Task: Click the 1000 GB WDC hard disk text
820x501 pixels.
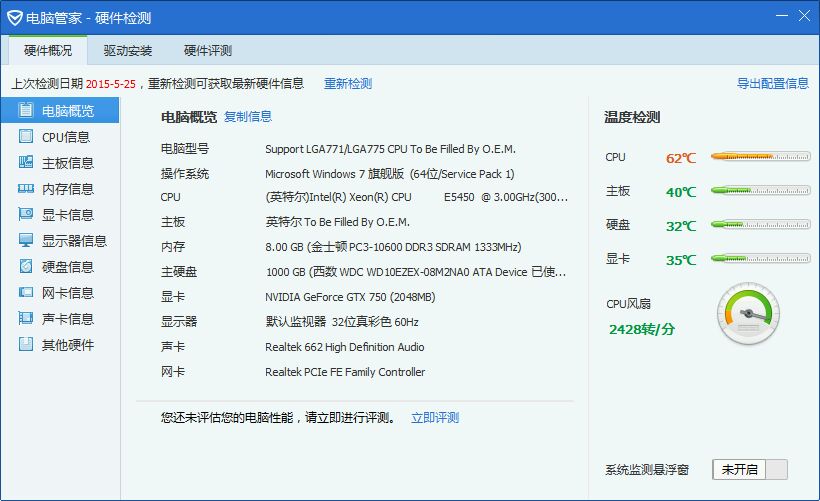Action: pos(416,272)
